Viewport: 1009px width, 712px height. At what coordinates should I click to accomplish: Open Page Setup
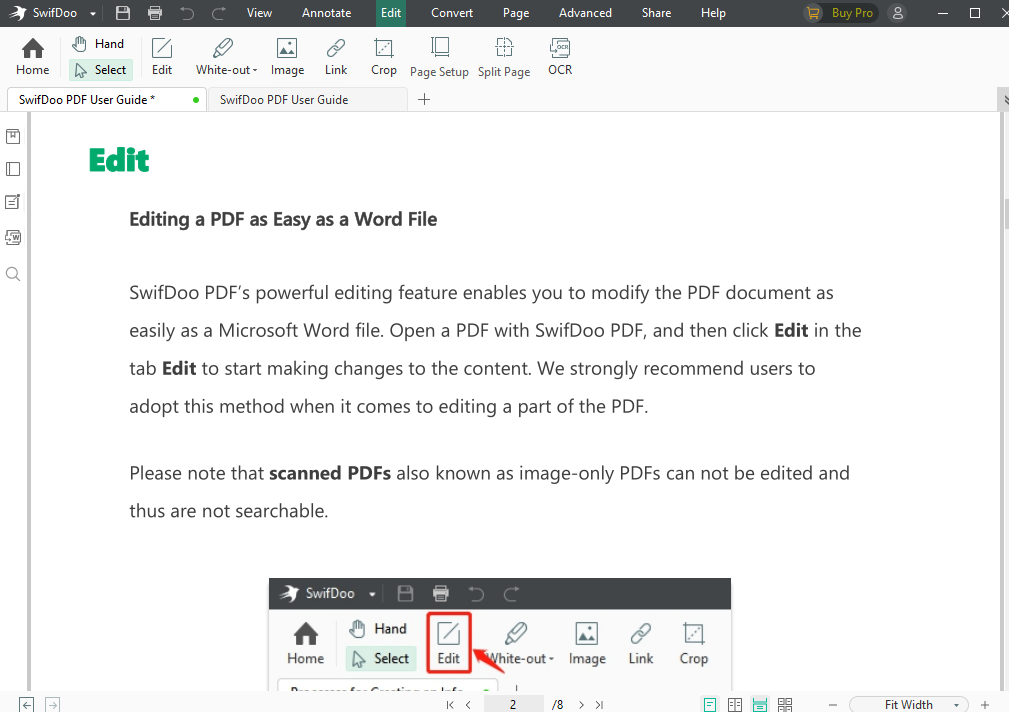pyautogui.click(x=440, y=57)
